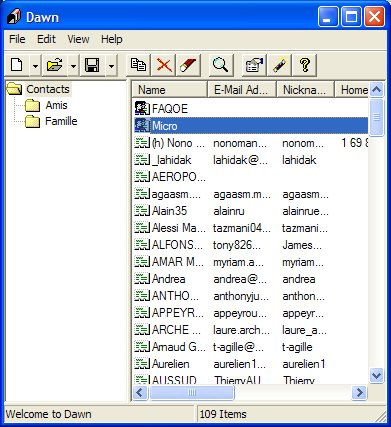Select the Alessi Ma... contact row
391x427 pixels.
[x=251, y=228]
